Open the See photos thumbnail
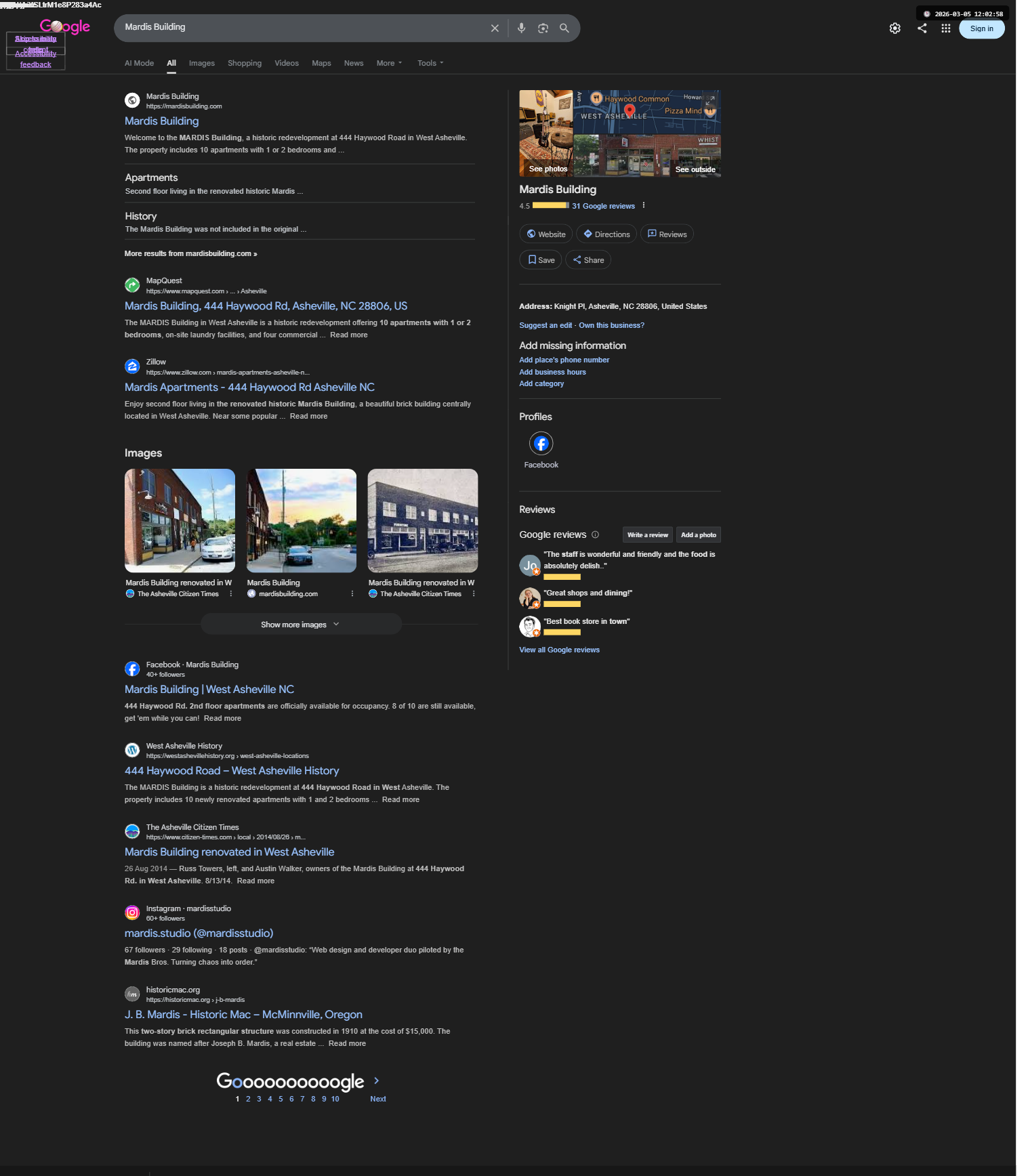1028x1176 pixels. click(546, 133)
